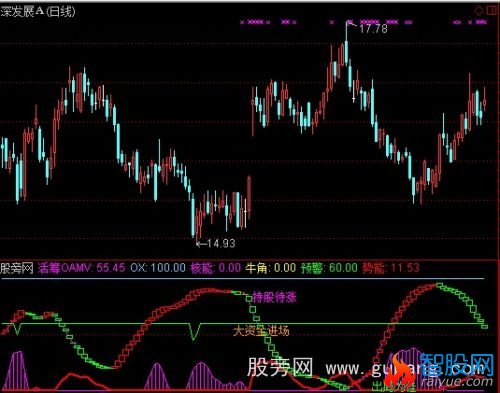Select the 预警: 60.00 indicator value
This screenshot has width=500, height=393.
click(x=329, y=268)
